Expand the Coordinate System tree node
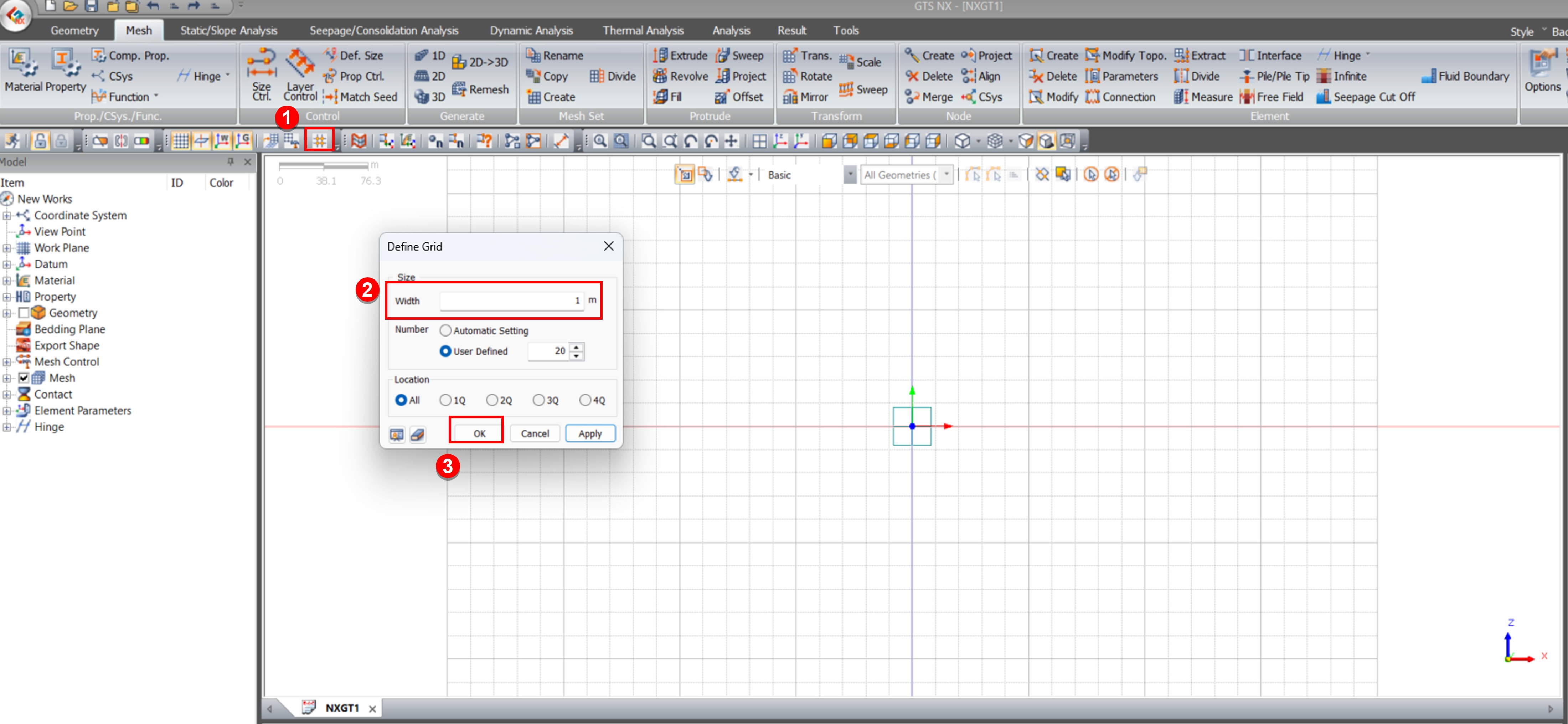The height and width of the screenshot is (724, 1568). (x=7, y=216)
